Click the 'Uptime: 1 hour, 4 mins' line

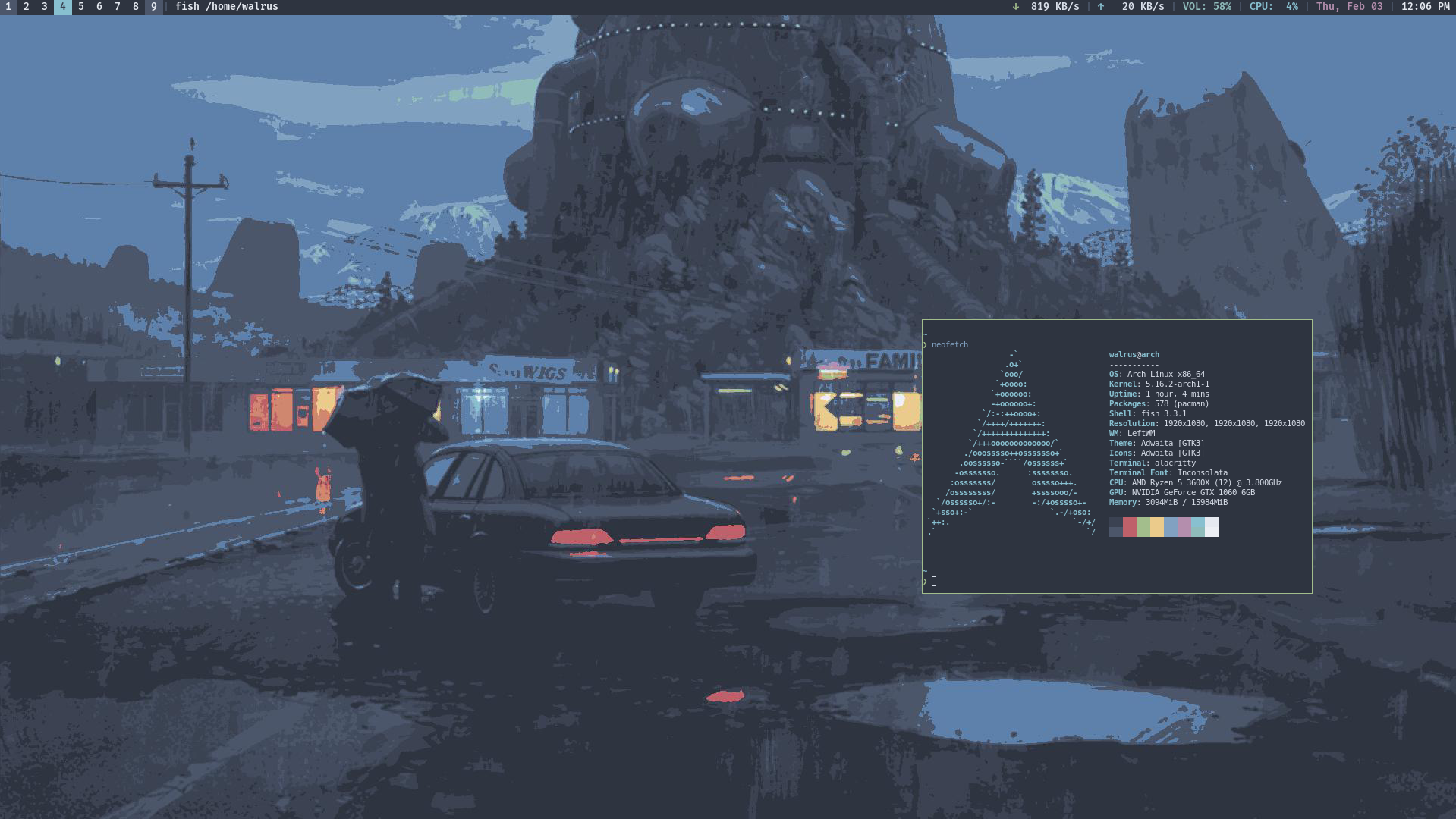click(x=1159, y=394)
